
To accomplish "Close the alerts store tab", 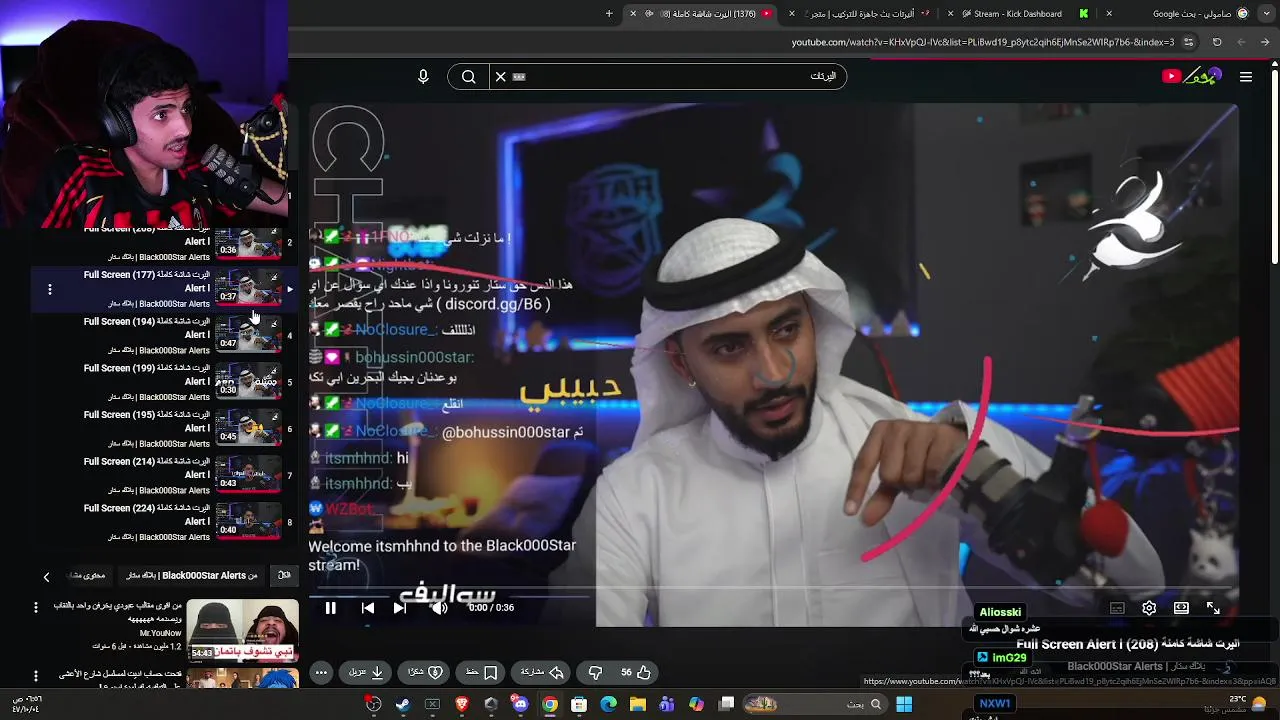I will (x=792, y=14).
